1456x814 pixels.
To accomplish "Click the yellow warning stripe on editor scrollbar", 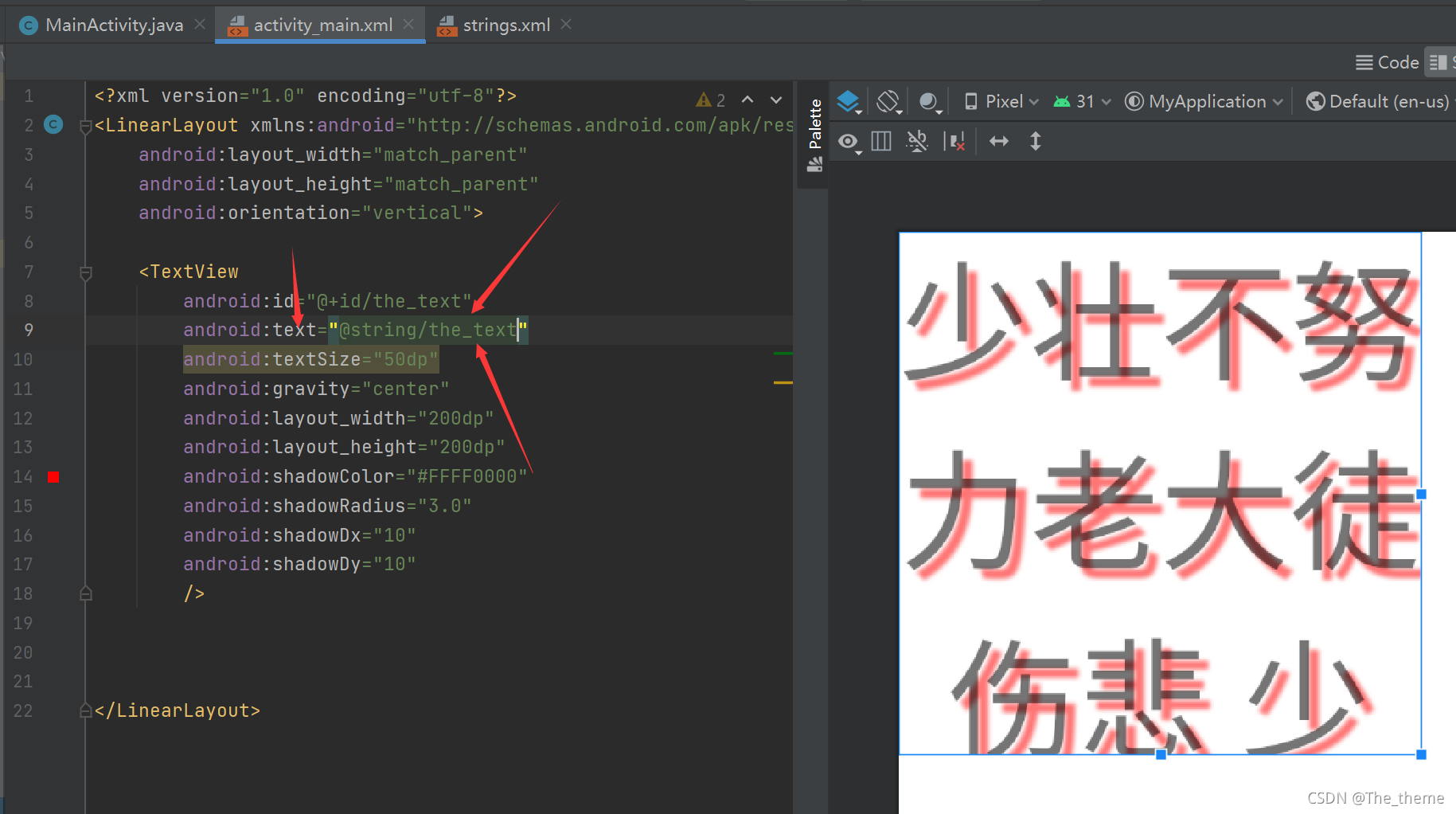I will 783,382.
